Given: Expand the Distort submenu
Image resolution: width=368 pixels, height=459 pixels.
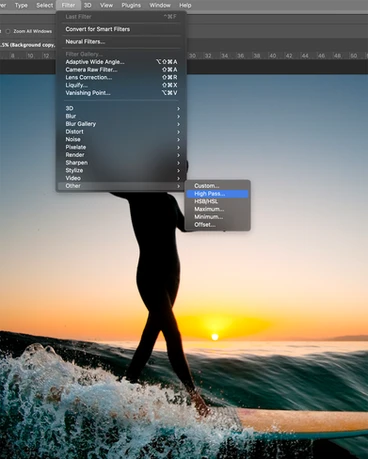Looking at the screenshot, I should coord(121,132).
